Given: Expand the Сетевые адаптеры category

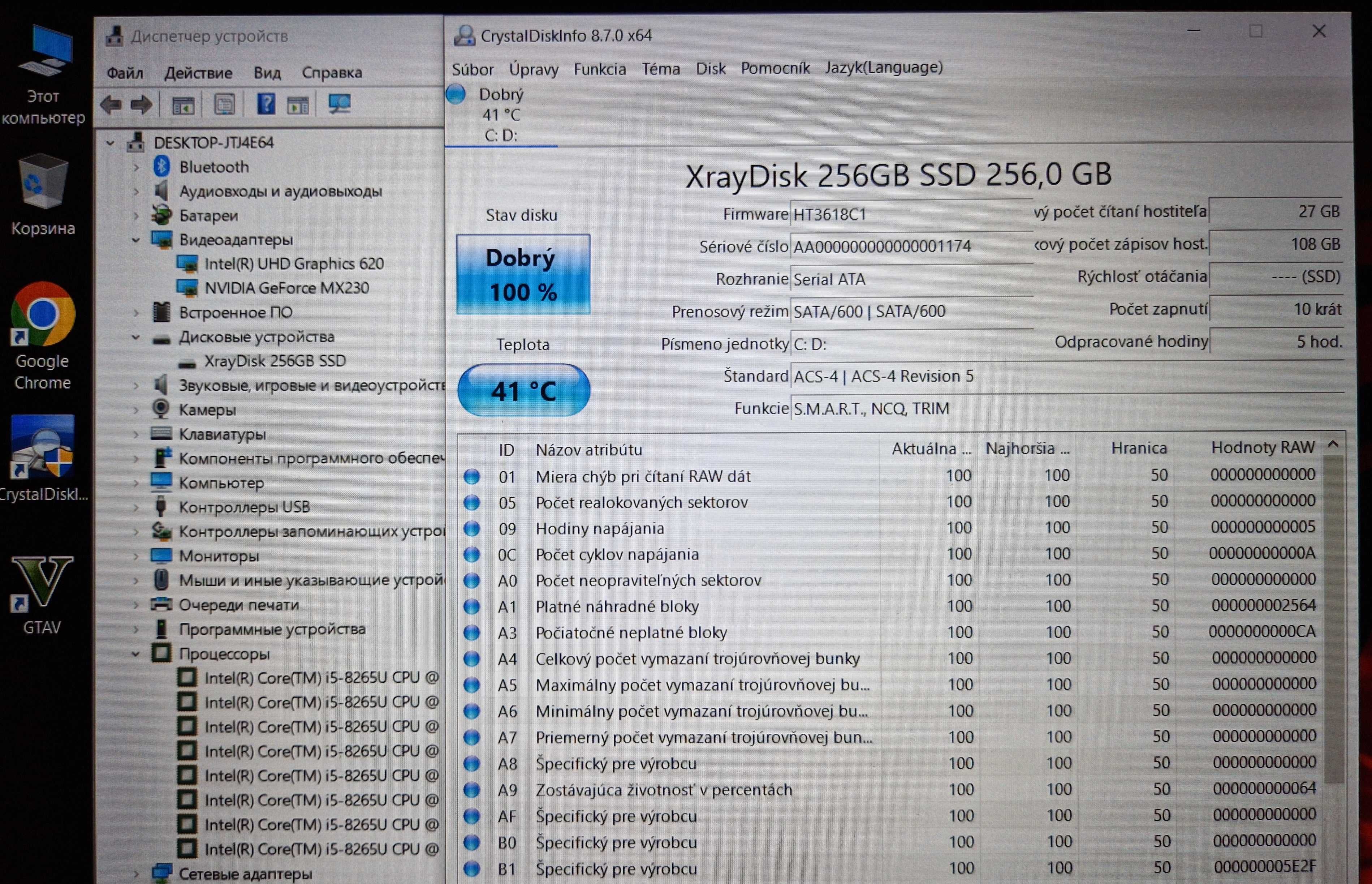Looking at the screenshot, I should (136, 874).
